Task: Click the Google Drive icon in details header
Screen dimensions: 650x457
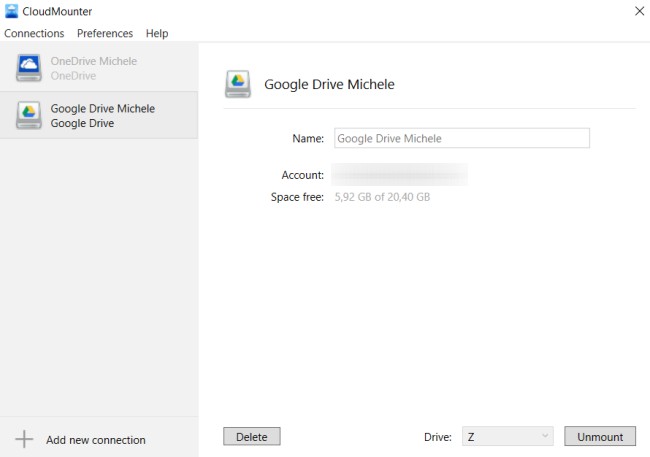Action: pos(238,84)
